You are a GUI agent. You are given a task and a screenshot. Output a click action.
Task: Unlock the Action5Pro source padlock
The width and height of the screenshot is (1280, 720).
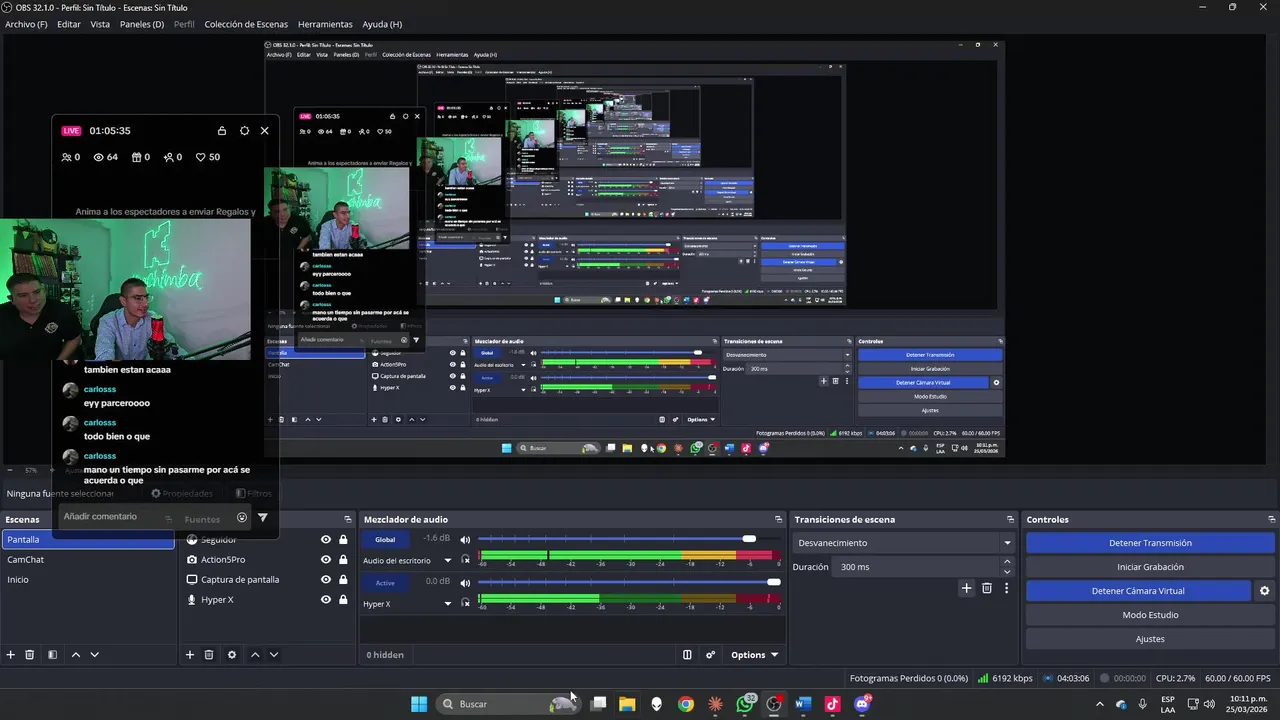click(343, 560)
